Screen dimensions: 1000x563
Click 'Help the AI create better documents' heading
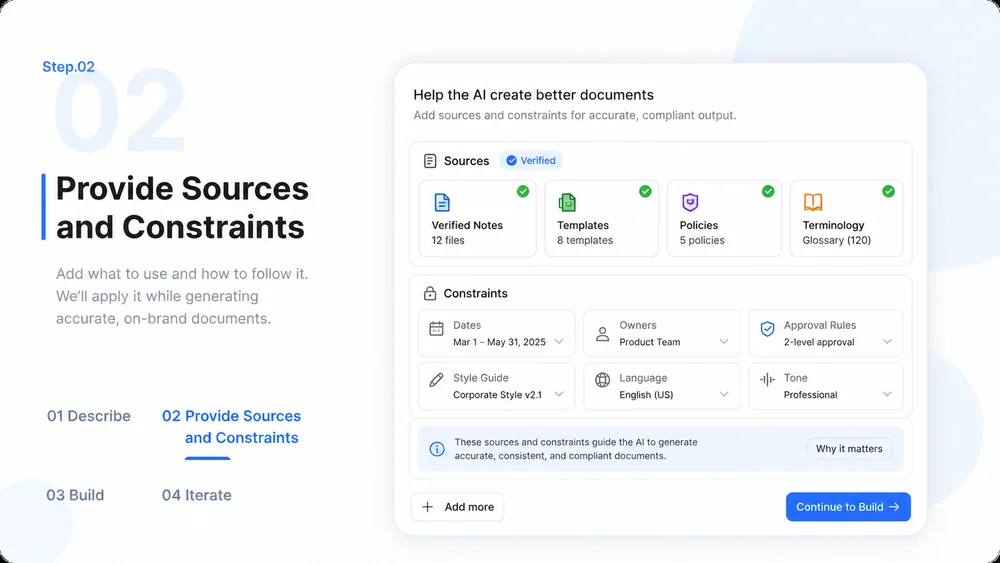[x=533, y=94]
